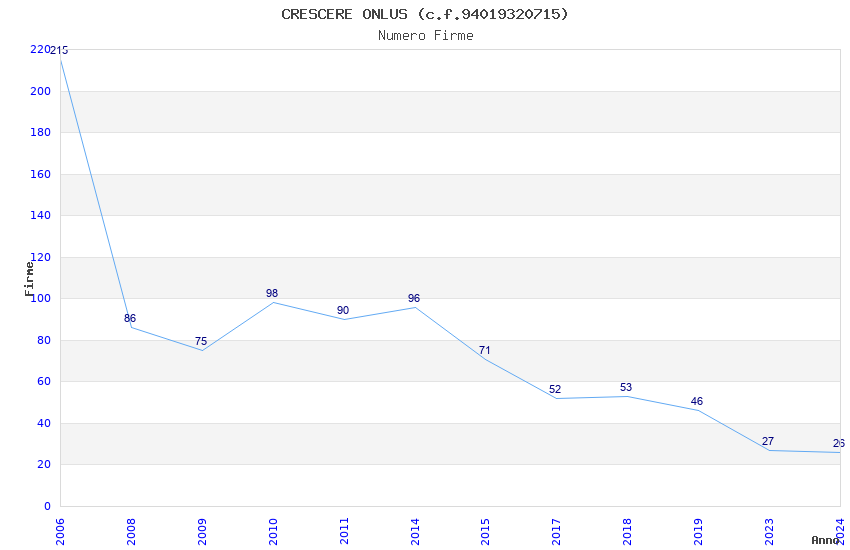
Task: Click the Firme y-axis title
Action: tap(29, 279)
